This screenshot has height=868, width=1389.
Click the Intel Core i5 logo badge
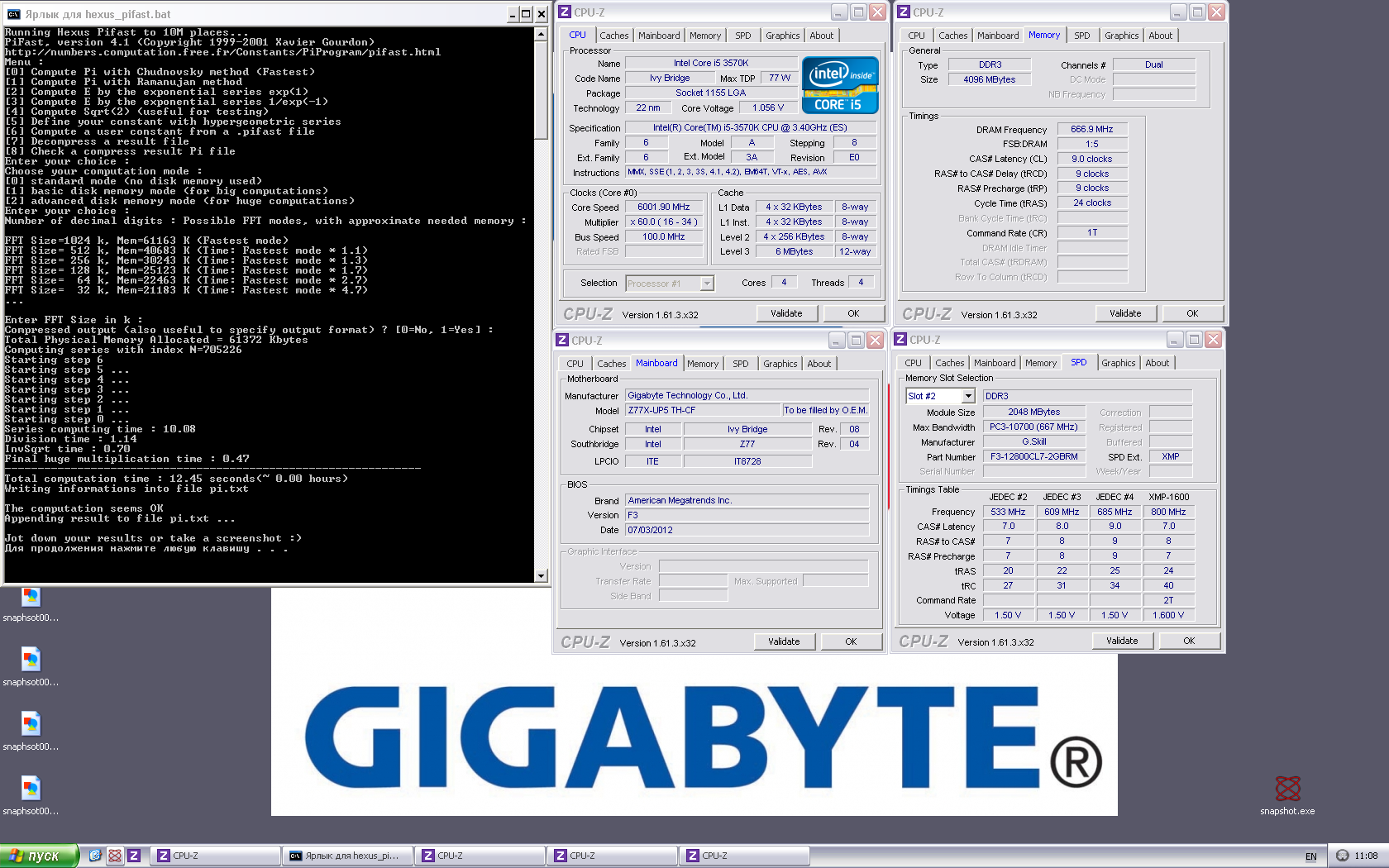(840, 85)
